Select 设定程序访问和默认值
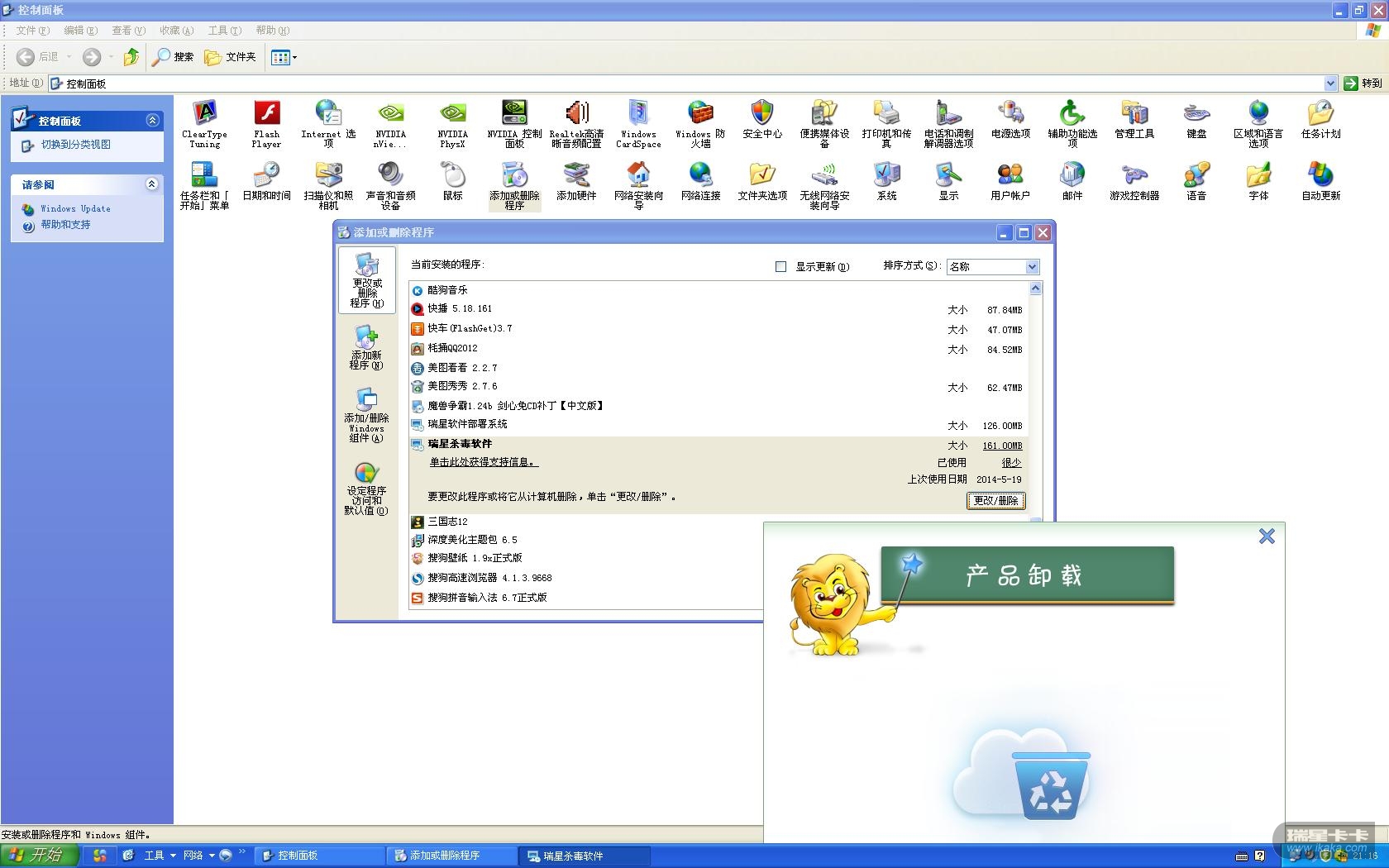The image size is (1389, 868). click(366, 489)
